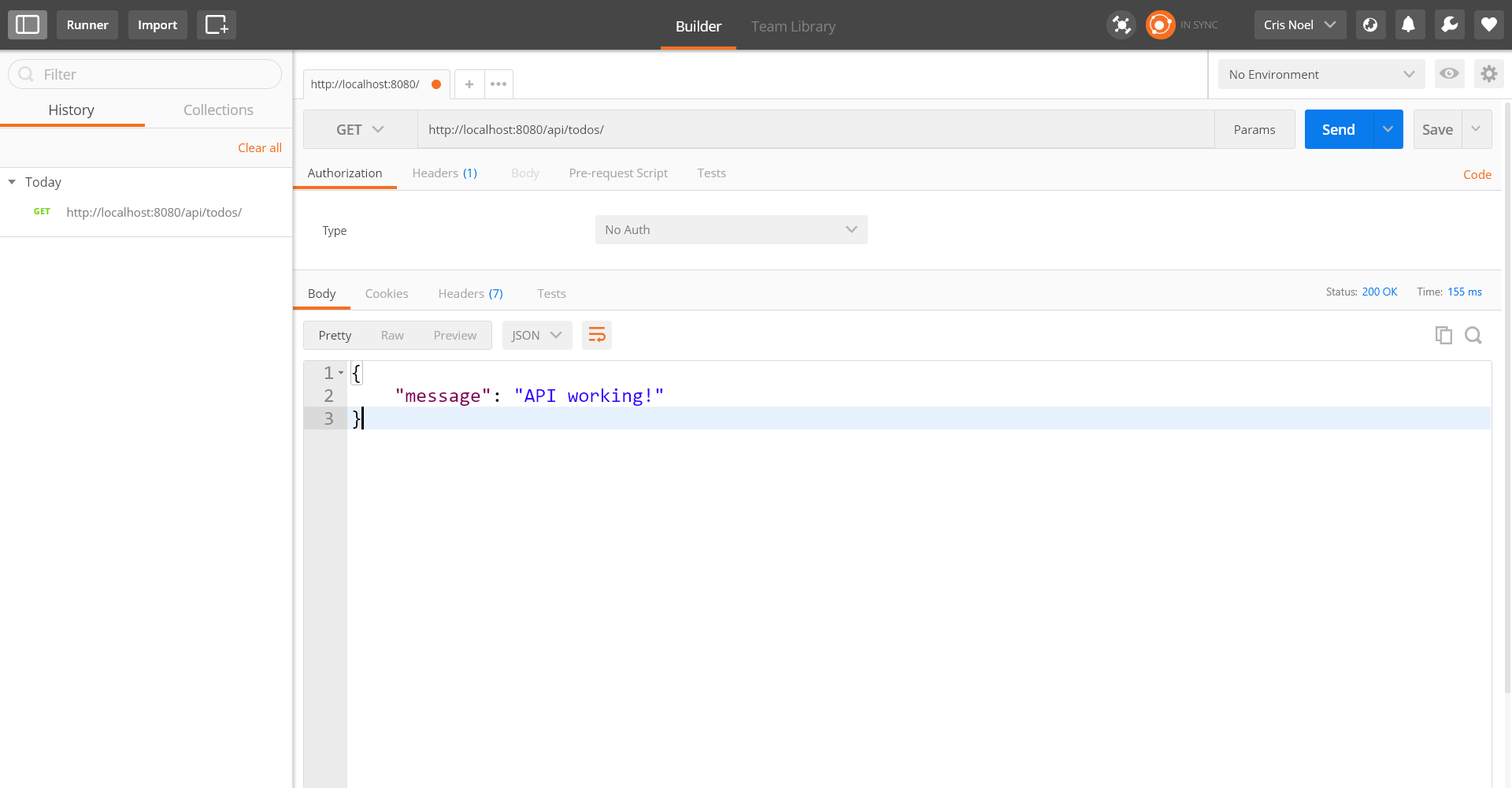
Task: Open the GET method dropdown
Action: tap(360, 129)
